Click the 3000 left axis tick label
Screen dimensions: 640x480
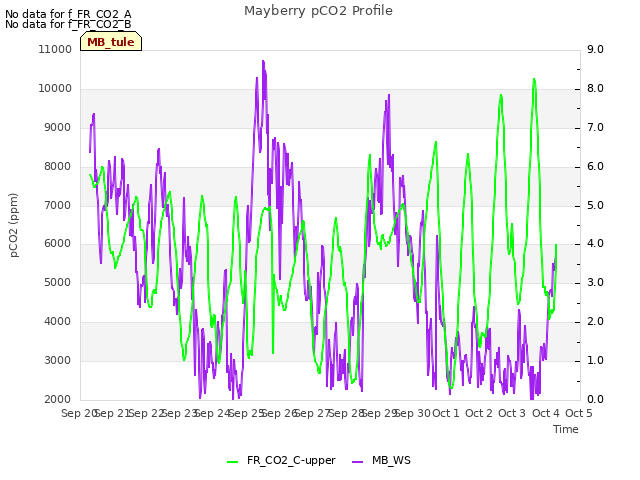58,360
